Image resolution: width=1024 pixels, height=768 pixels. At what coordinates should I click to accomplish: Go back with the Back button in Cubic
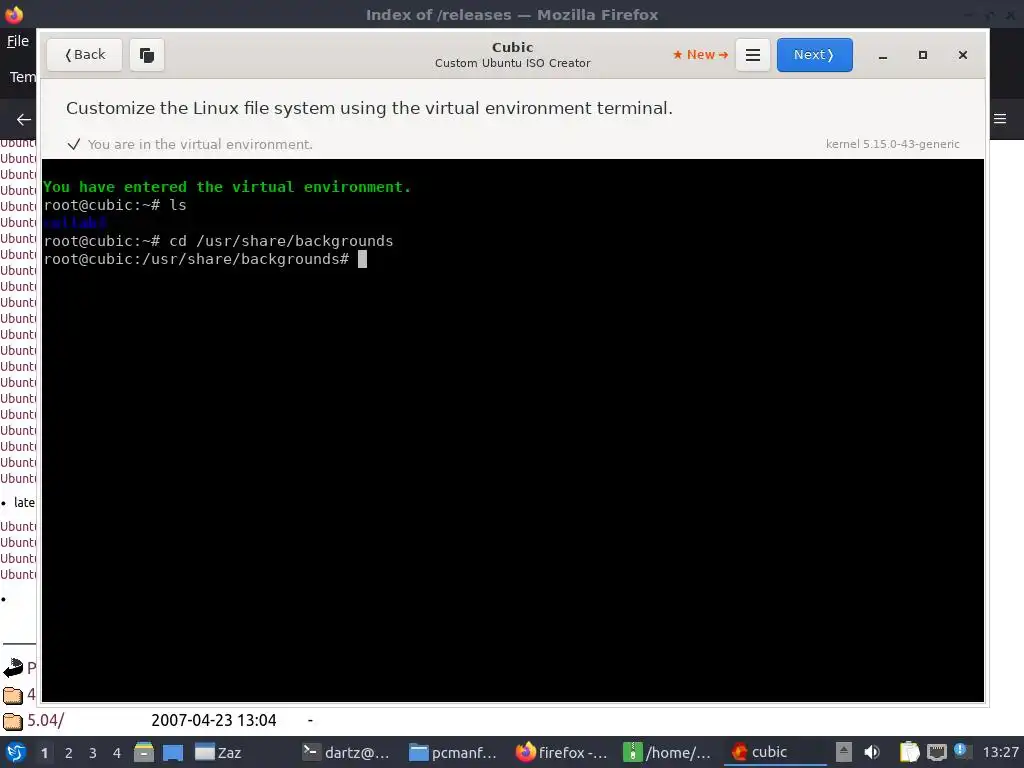[84, 55]
